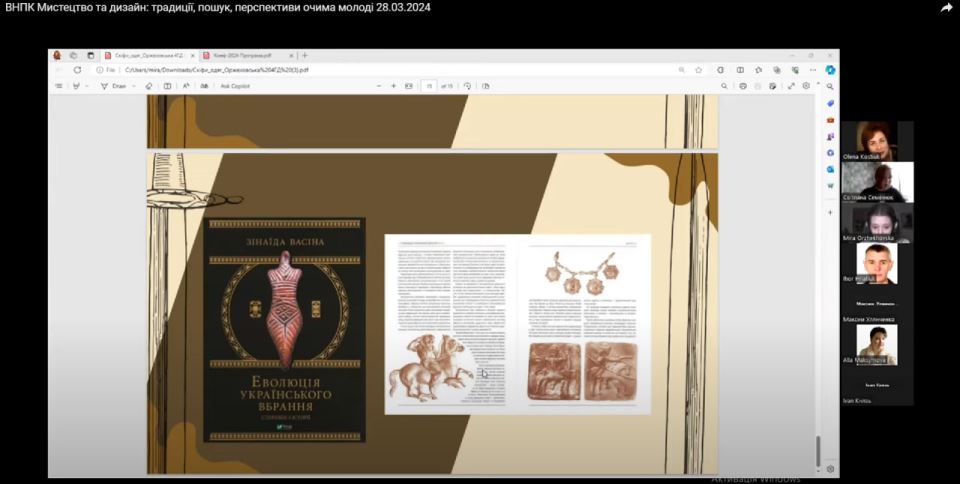Zoom in with the plus button

click(393, 86)
